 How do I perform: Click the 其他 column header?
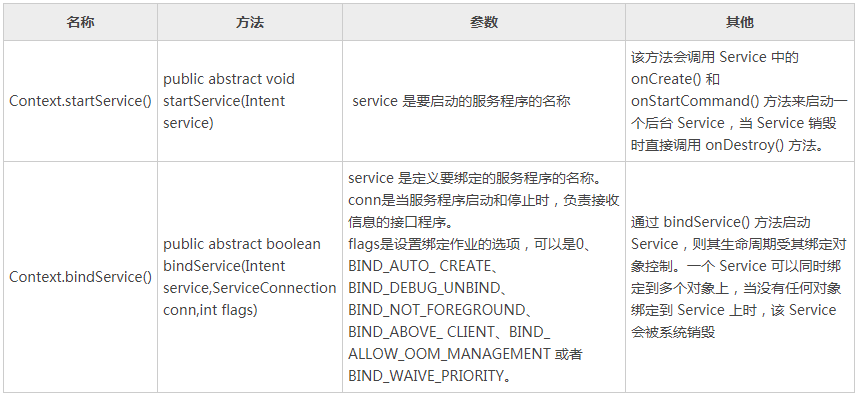[740, 23]
